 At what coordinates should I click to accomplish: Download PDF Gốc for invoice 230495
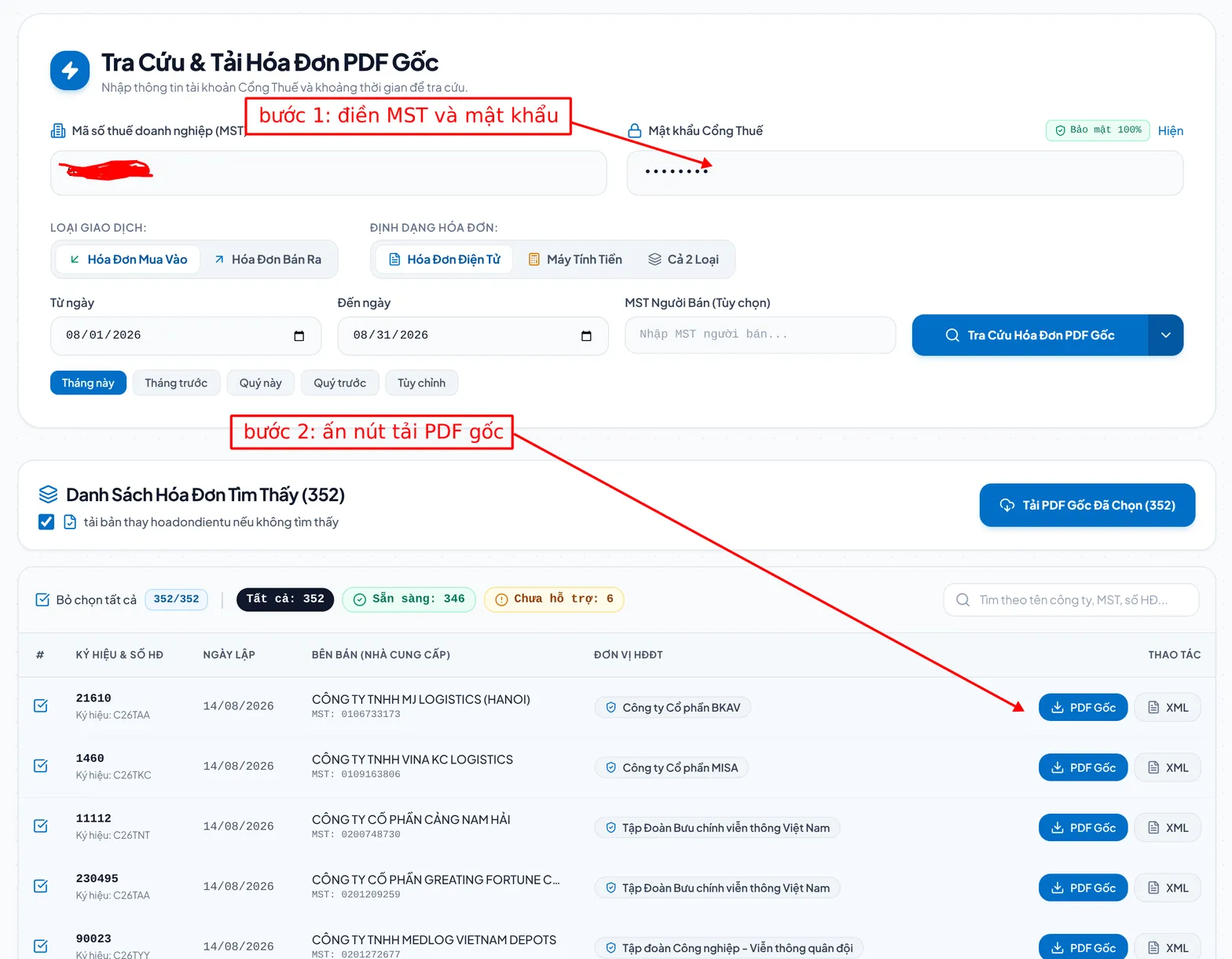click(x=1083, y=888)
